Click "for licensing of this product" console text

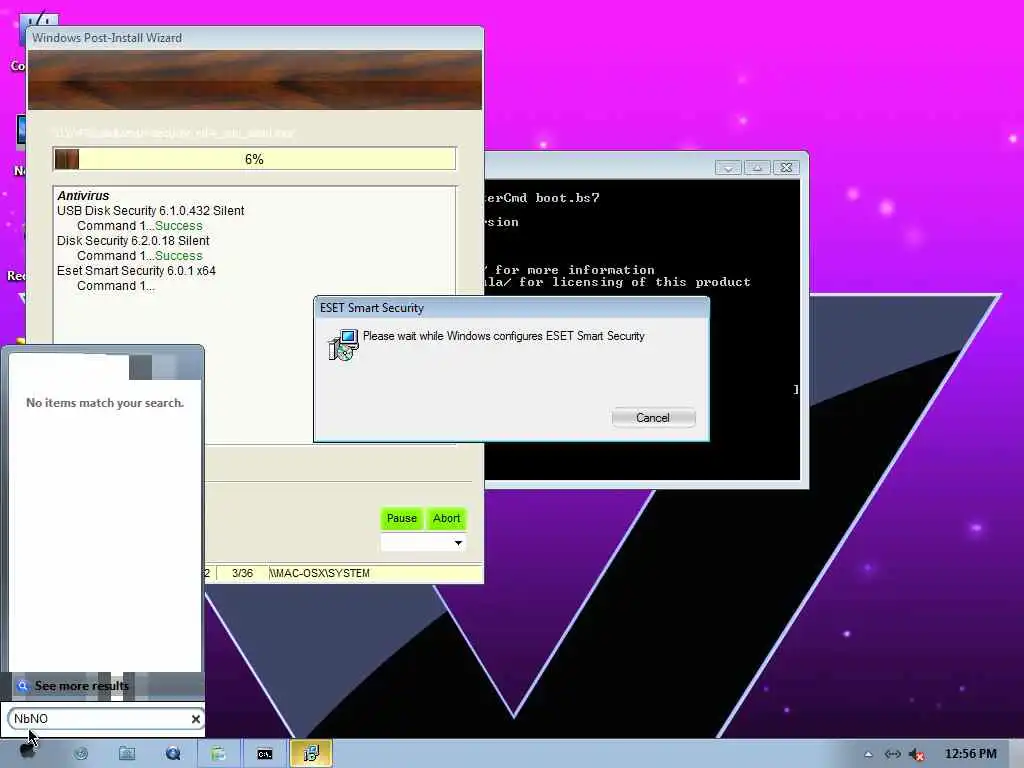[635, 282]
